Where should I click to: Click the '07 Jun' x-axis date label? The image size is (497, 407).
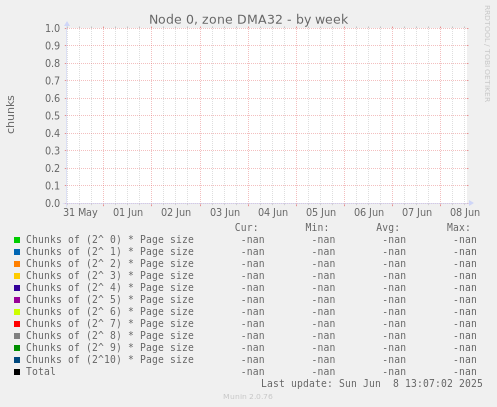point(417,213)
